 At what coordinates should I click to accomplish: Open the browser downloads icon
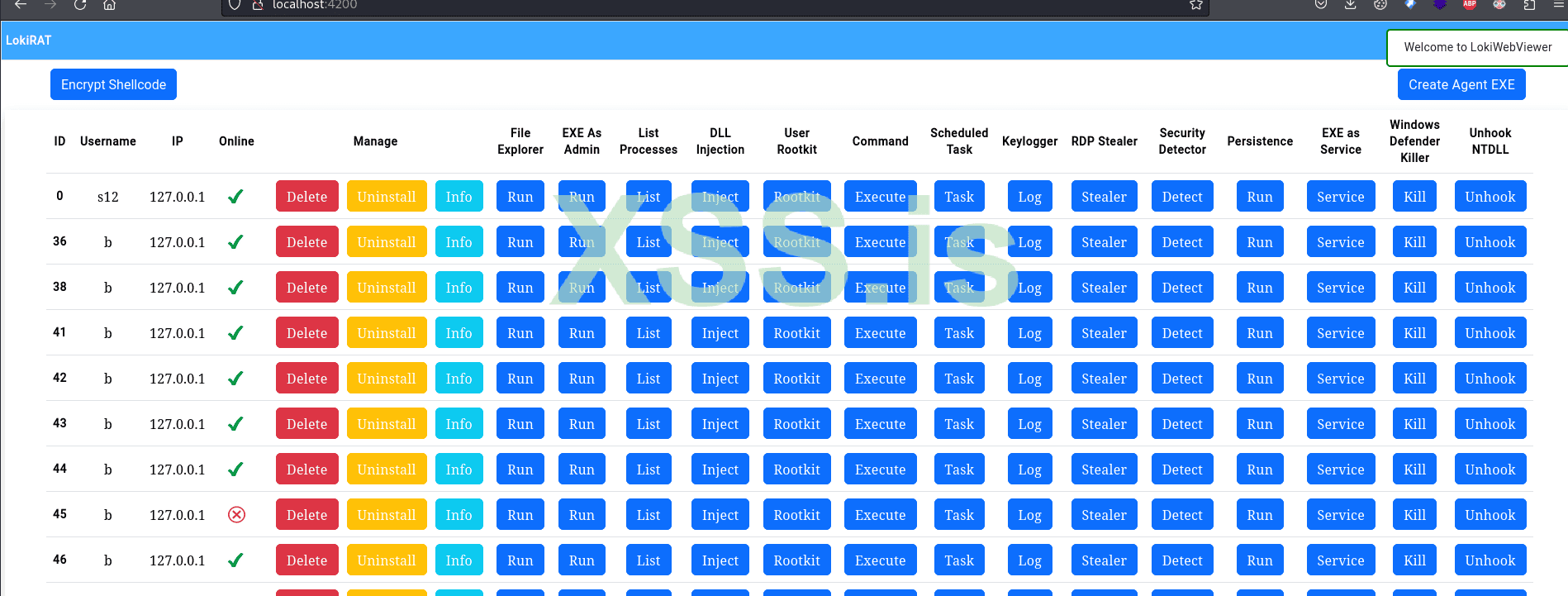pyautogui.click(x=1350, y=4)
